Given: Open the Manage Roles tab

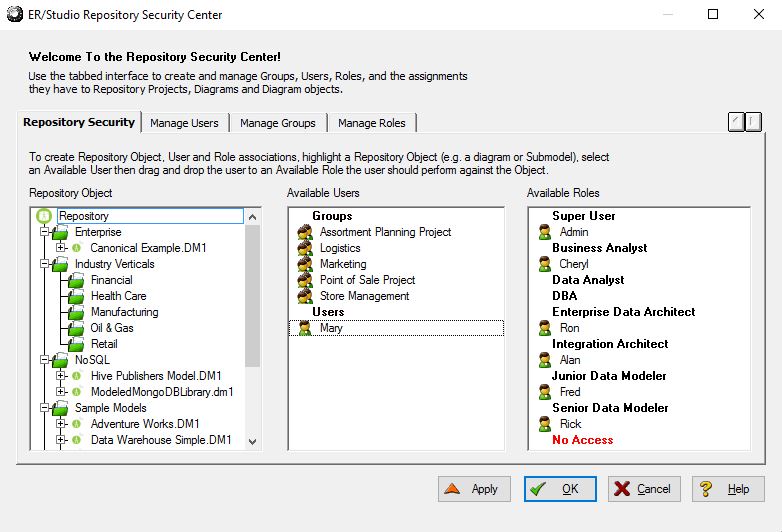Looking at the screenshot, I should [x=371, y=123].
